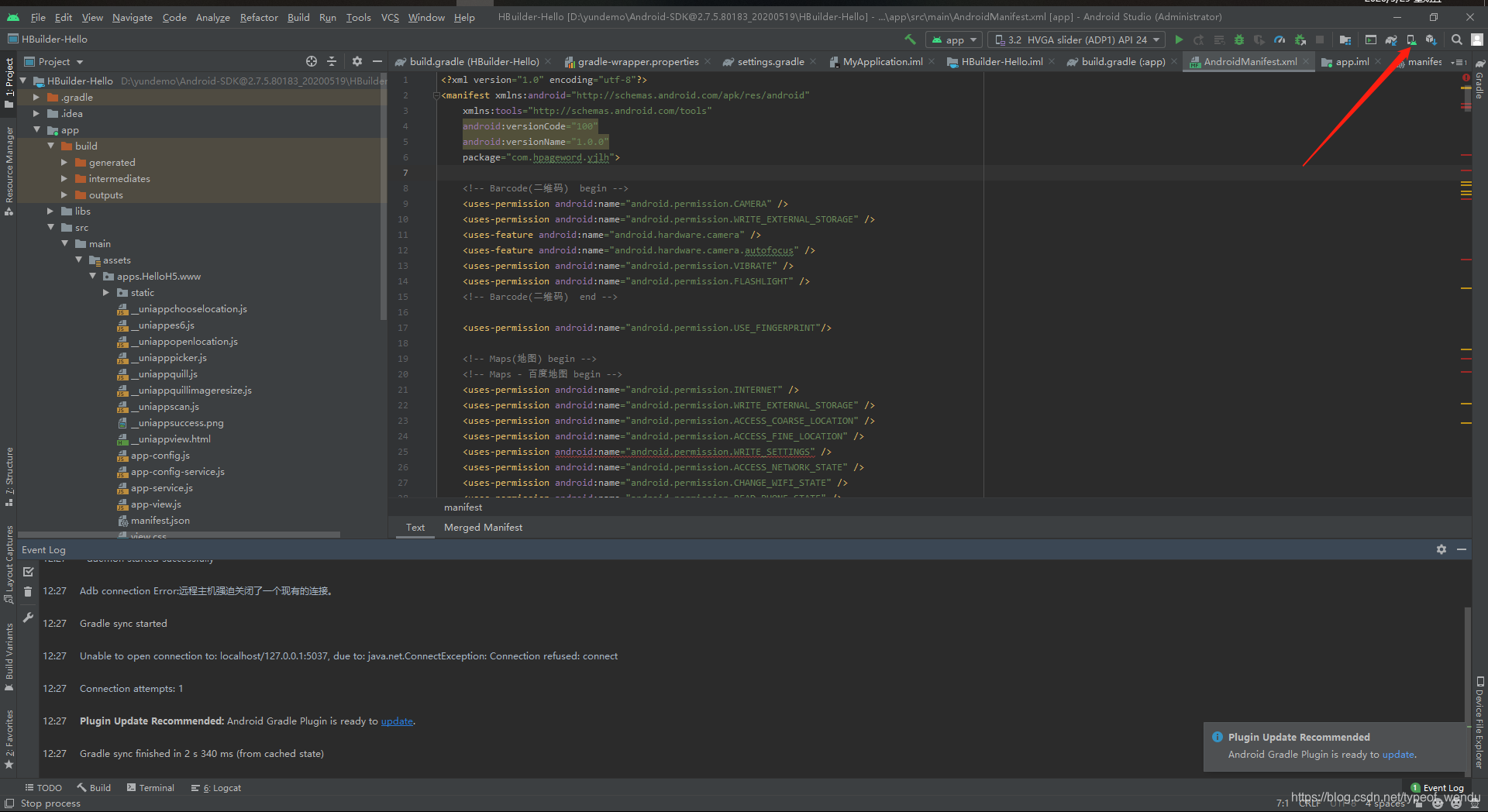Expand the .gradle folder
This screenshot has width=1488, height=812.
pyautogui.click(x=36, y=98)
